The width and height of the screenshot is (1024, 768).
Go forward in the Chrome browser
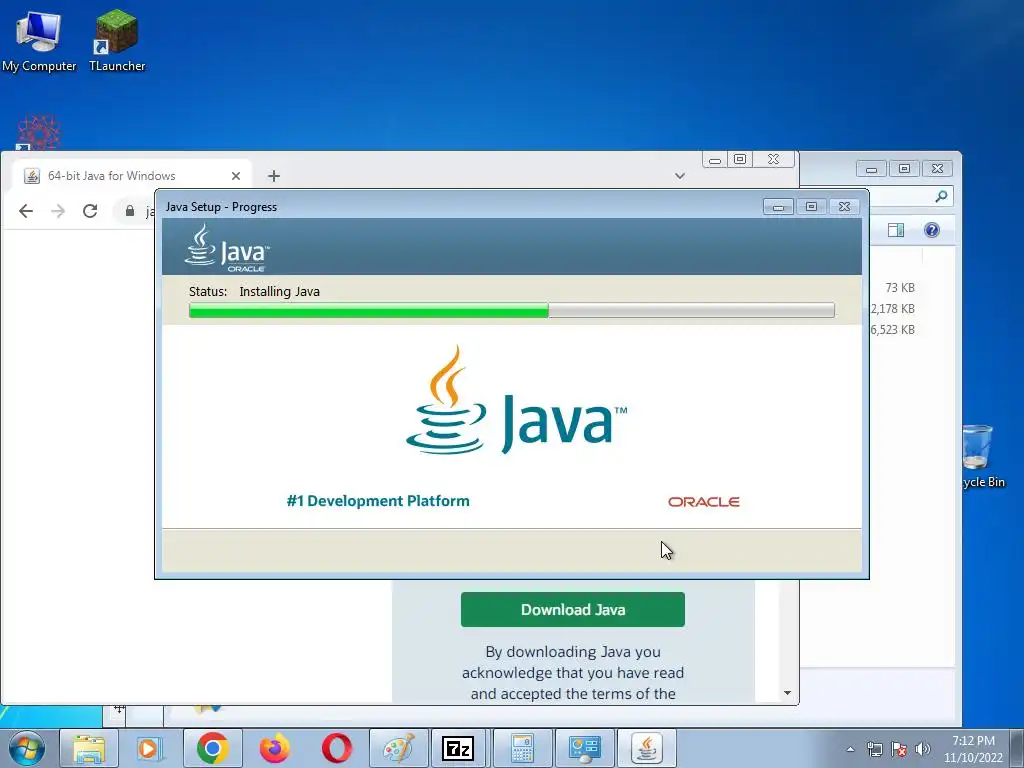point(58,211)
